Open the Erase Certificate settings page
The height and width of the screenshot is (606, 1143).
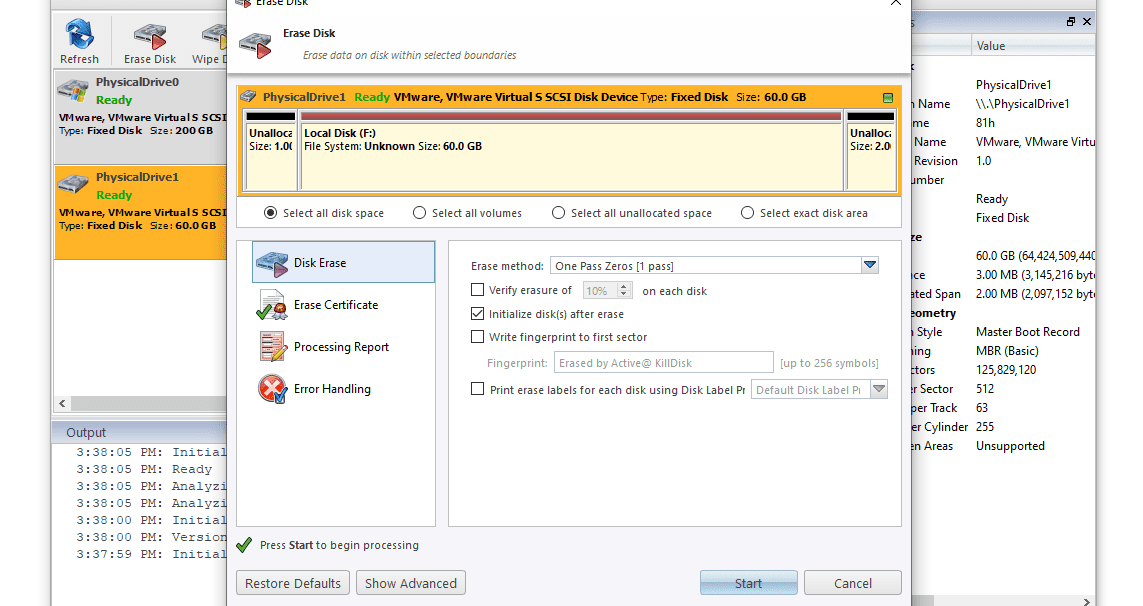click(343, 305)
